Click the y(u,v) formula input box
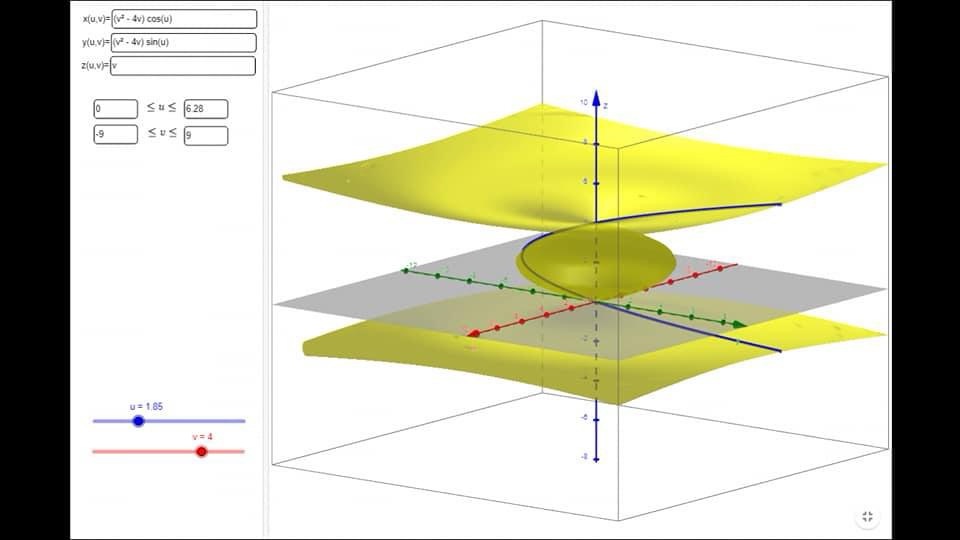 click(184, 42)
